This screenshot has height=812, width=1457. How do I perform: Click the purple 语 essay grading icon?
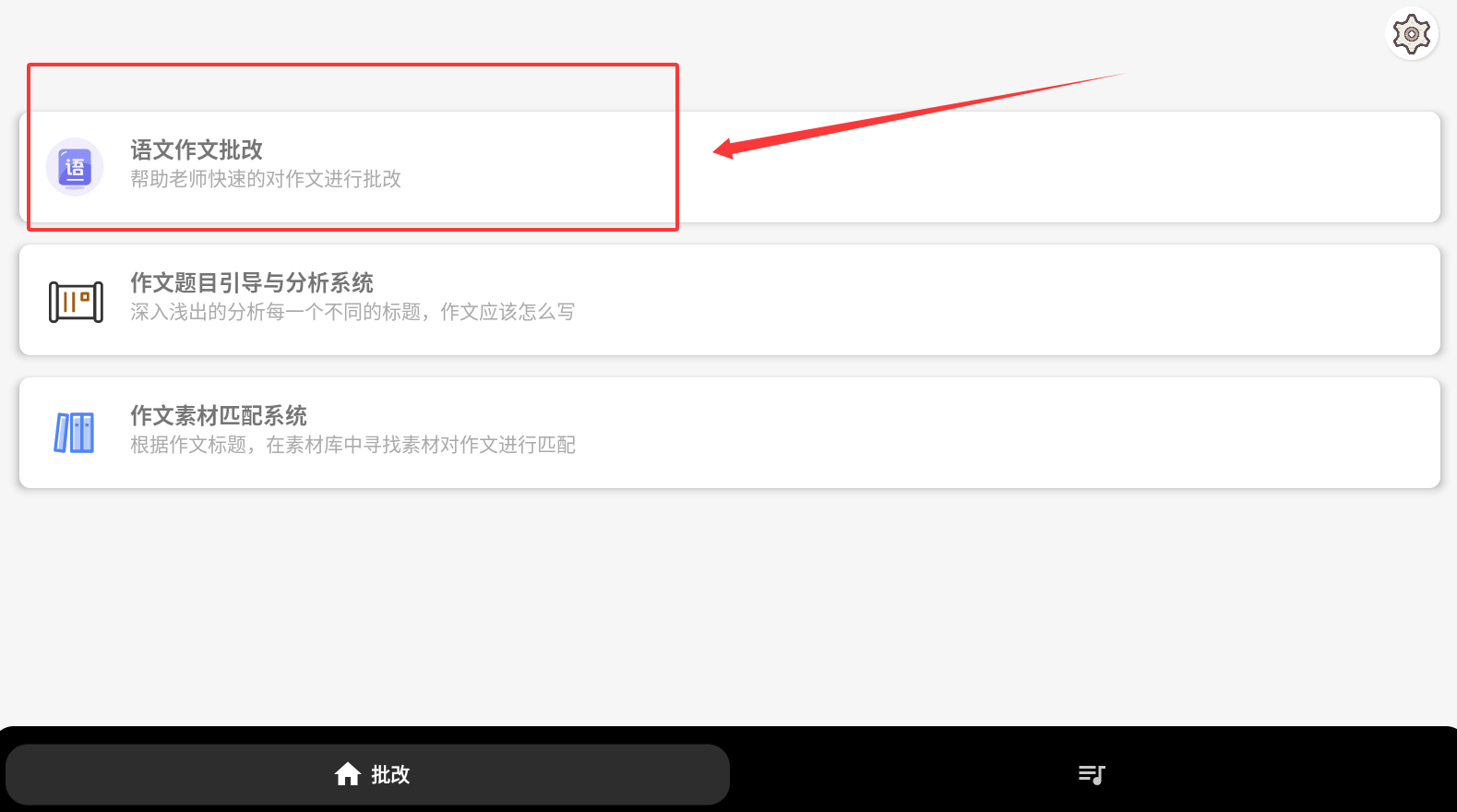pos(75,167)
